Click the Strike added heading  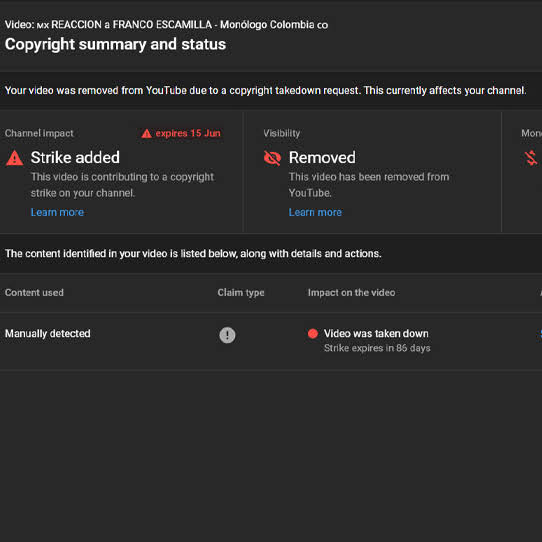tap(75, 158)
